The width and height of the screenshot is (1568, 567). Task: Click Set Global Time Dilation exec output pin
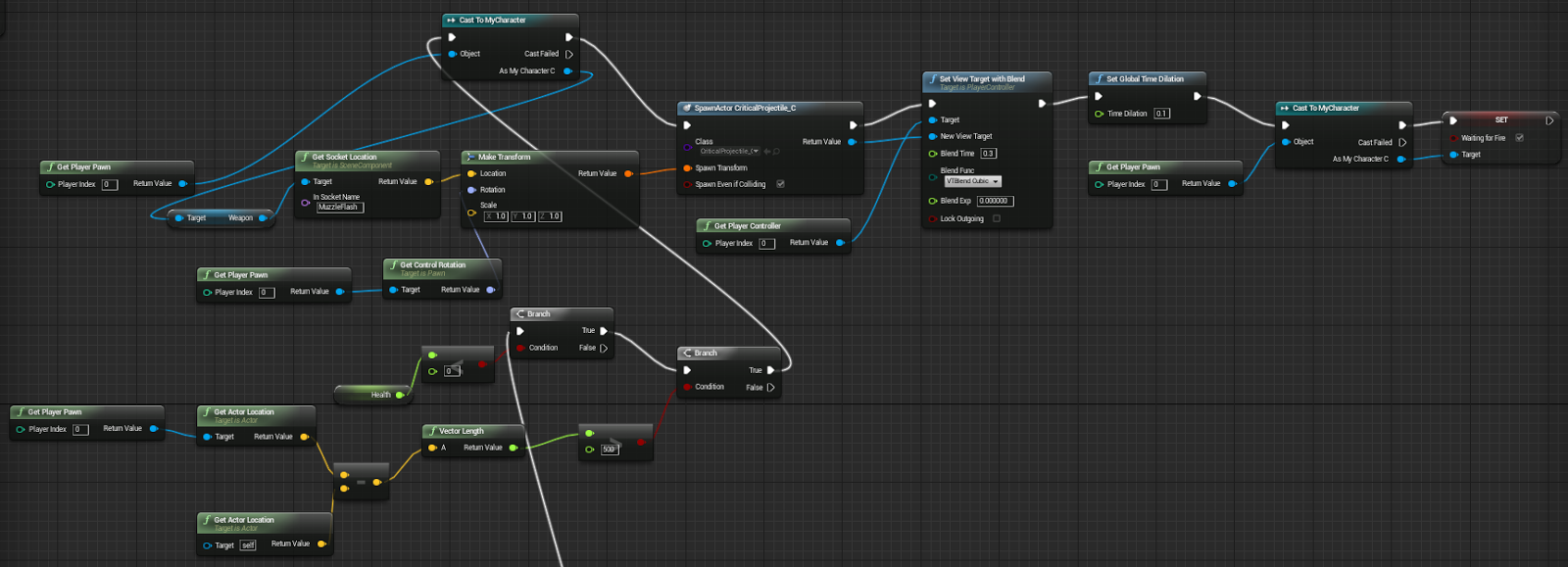(x=1197, y=96)
